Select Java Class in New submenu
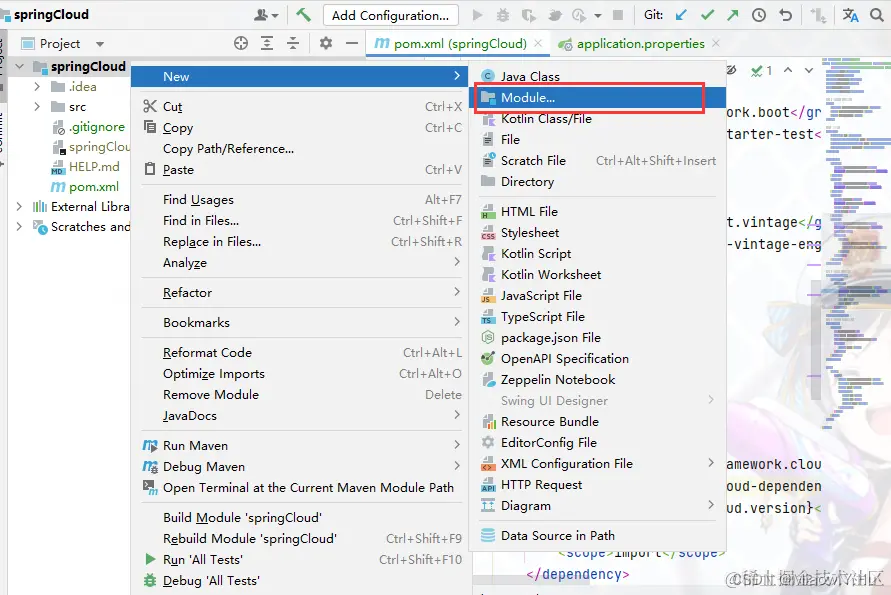891x595 pixels. 597,77
